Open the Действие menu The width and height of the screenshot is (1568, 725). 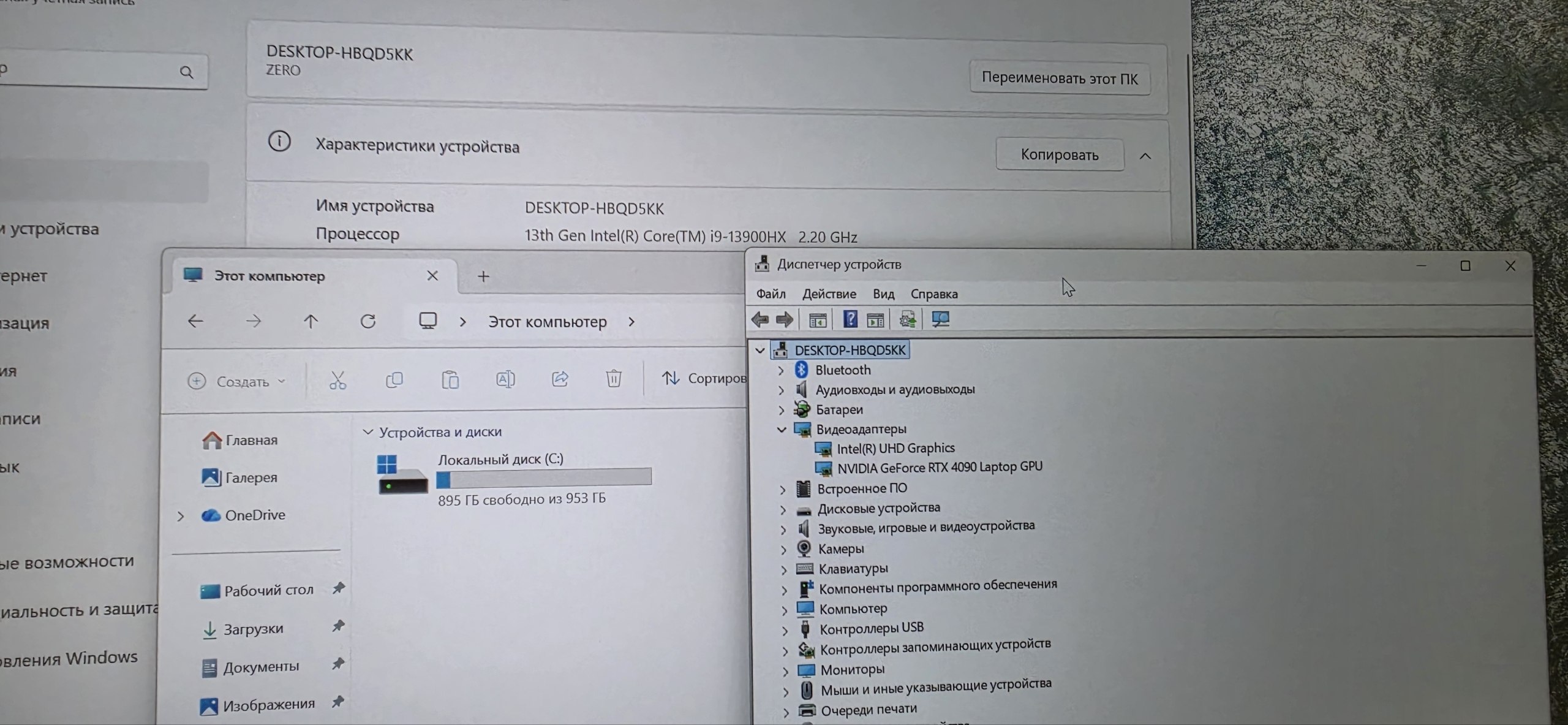pyautogui.click(x=829, y=294)
